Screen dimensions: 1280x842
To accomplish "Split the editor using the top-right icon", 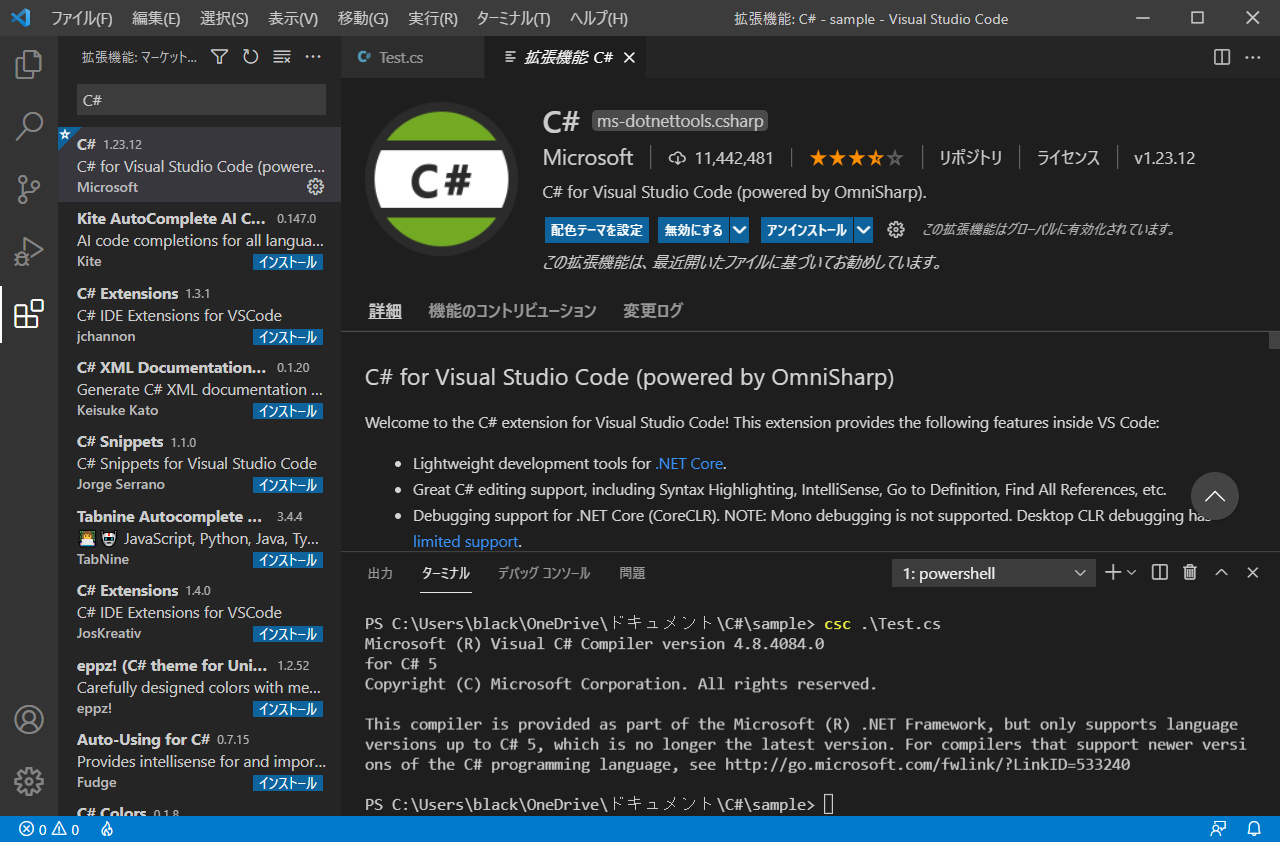I will (1221, 57).
